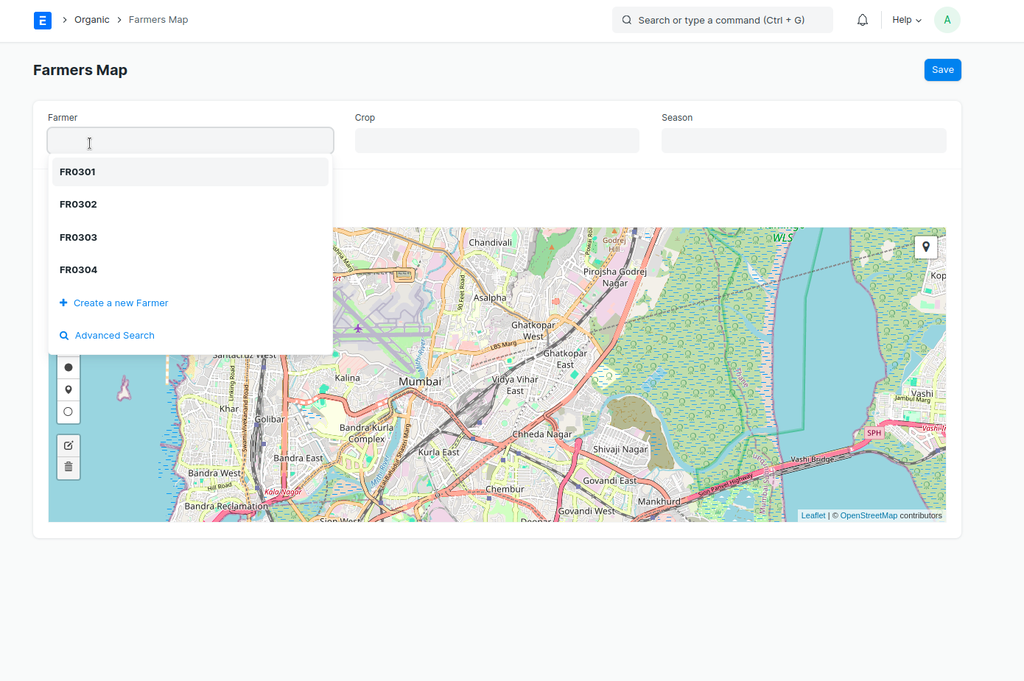1024x681 pixels.
Task: Open Advanced Search for farmers
Action: [114, 336]
